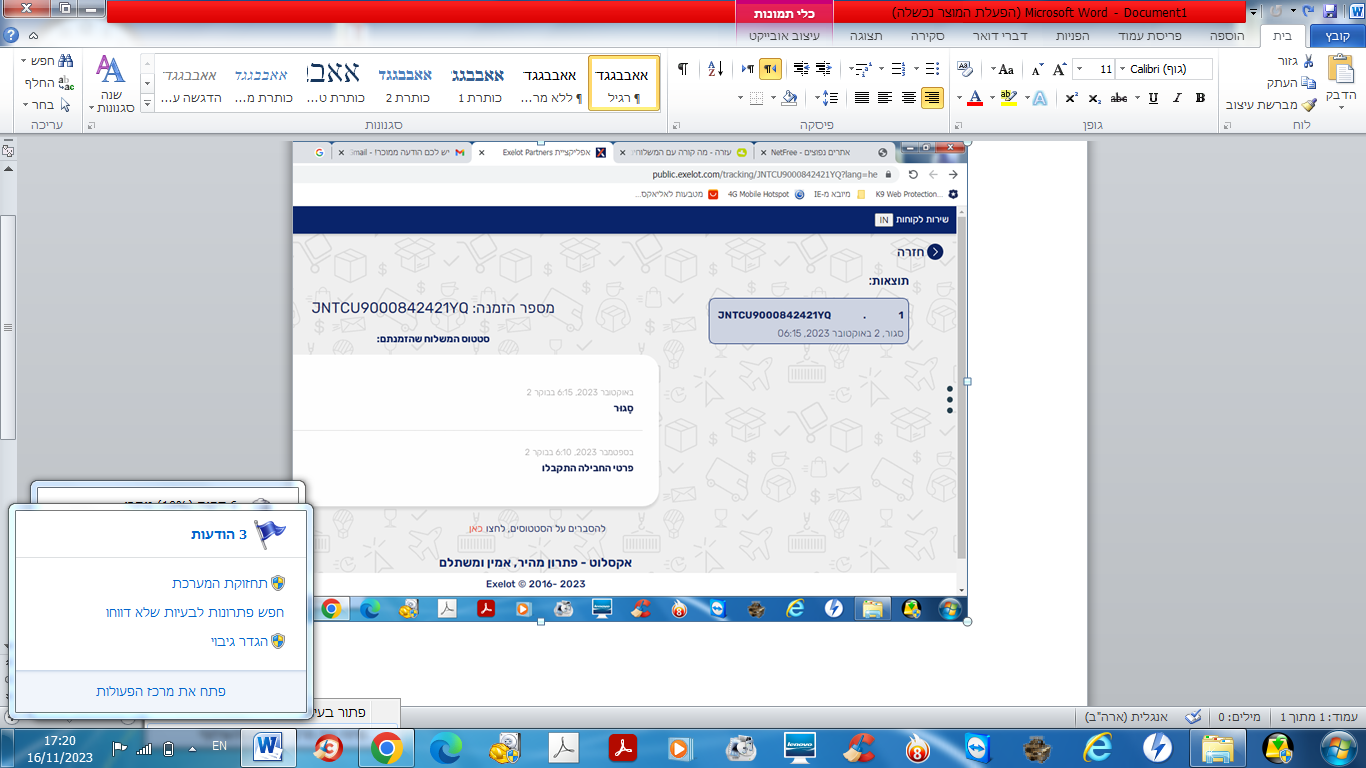Align text to the right
The image size is (1366, 768).
click(932, 98)
